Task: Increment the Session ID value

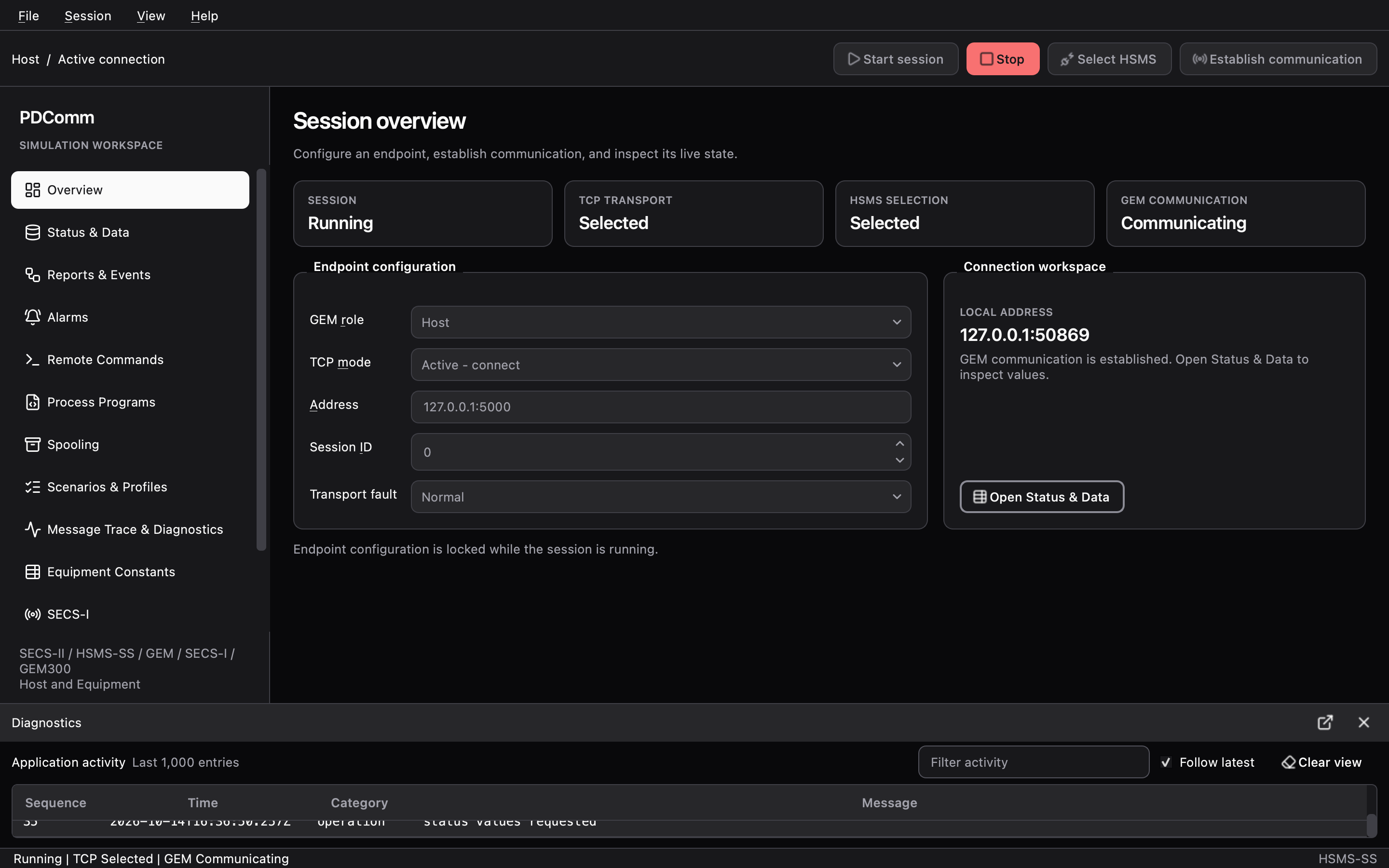Action: [899, 444]
